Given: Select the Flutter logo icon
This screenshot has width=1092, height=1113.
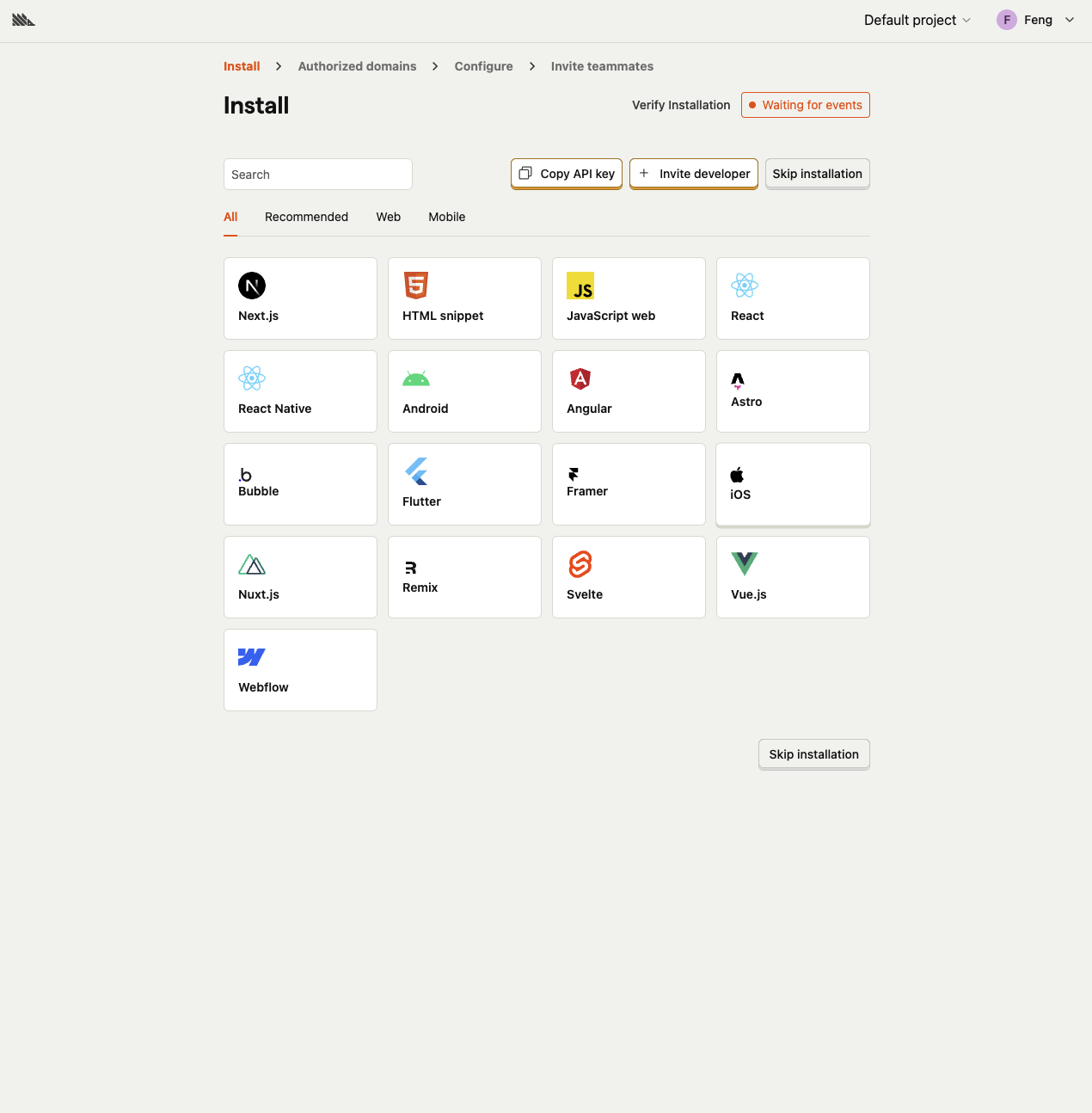Looking at the screenshot, I should 416,471.
